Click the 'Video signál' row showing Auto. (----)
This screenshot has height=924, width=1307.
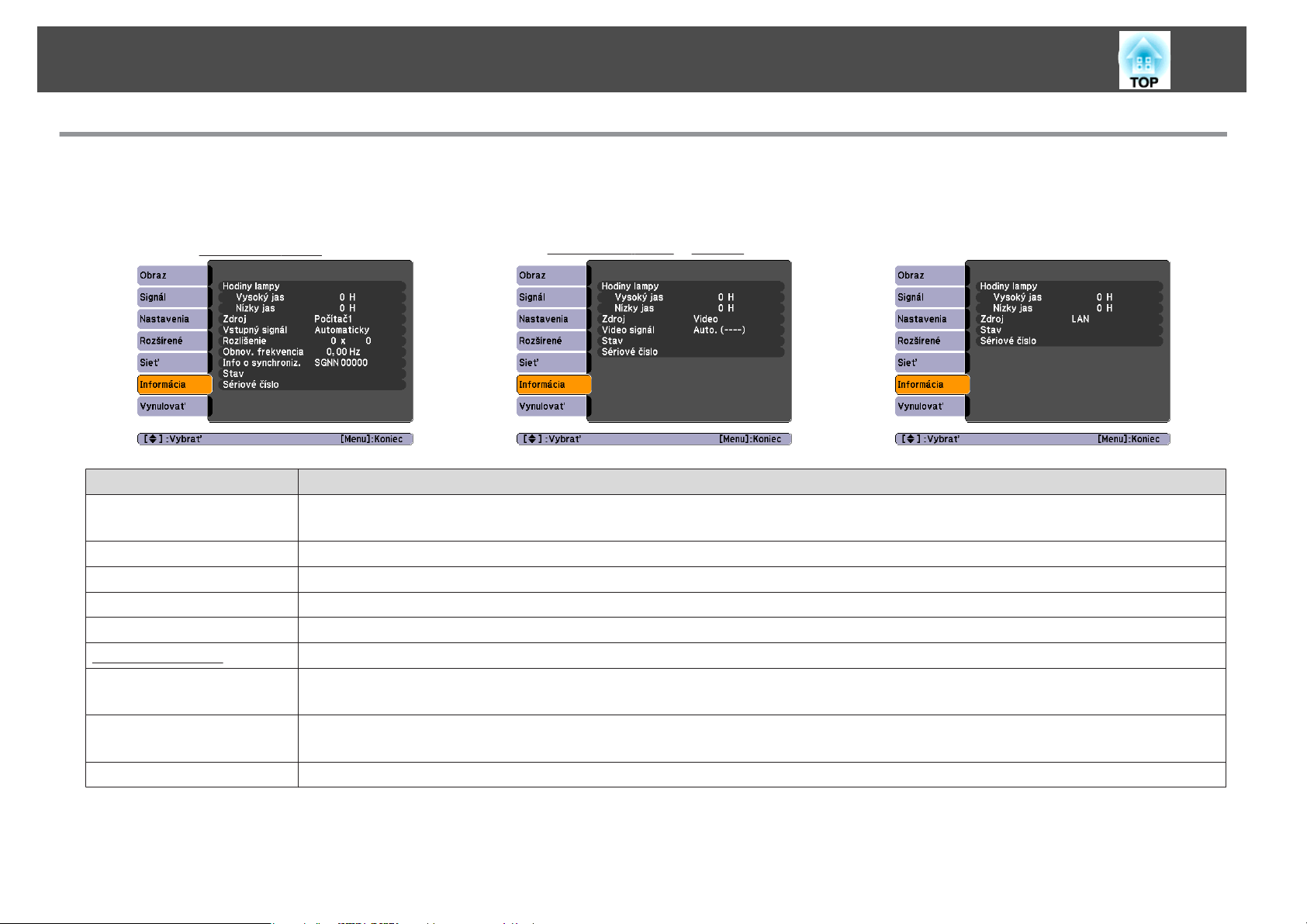pyautogui.click(x=690, y=330)
